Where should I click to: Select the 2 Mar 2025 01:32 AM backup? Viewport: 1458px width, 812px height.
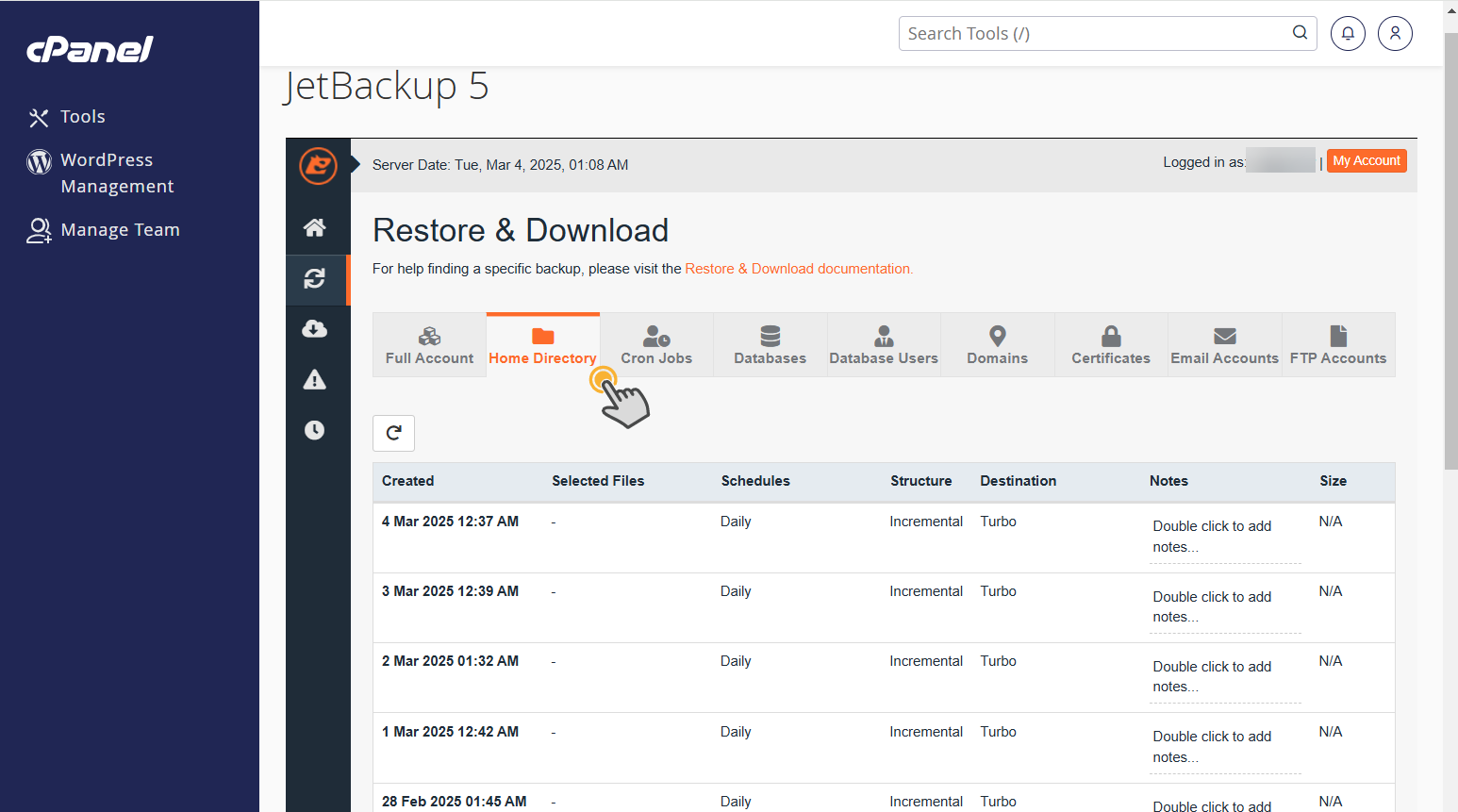point(450,661)
